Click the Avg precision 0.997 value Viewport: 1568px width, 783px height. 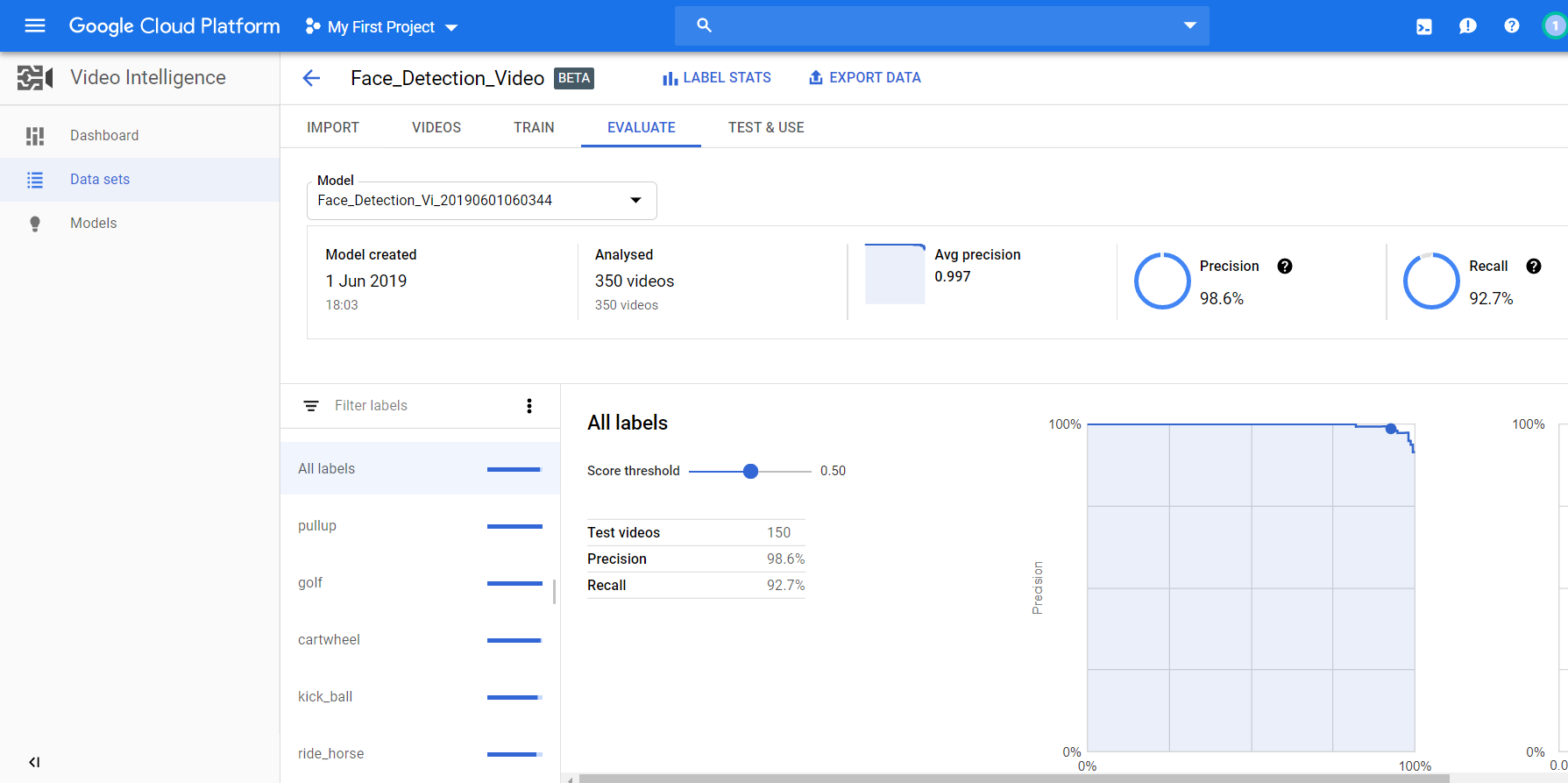953,277
